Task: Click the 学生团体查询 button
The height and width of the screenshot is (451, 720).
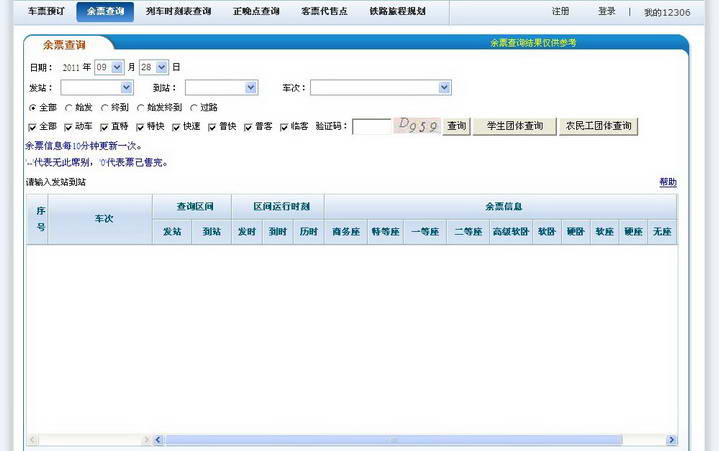Action: tap(514, 127)
